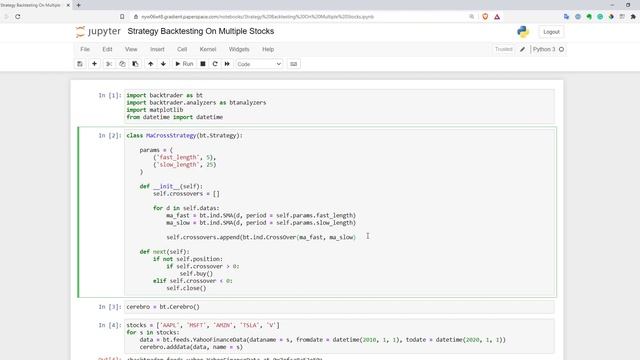Click the Trusted notebook indicator
This screenshot has height=360, width=640.
(503, 49)
